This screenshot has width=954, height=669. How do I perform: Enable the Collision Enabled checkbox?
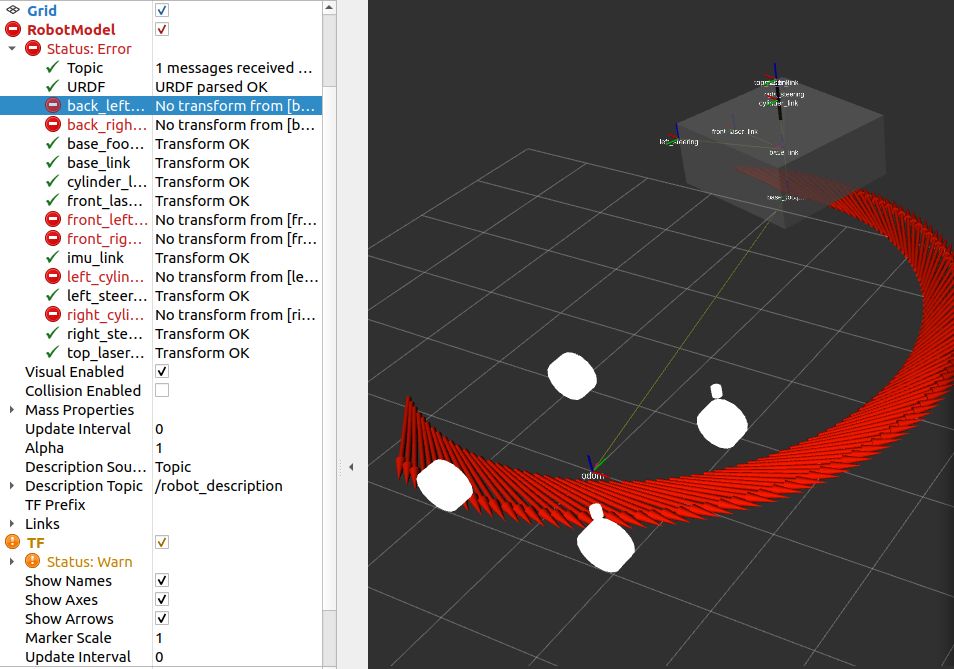pyautogui.click(x=162, y=390)
